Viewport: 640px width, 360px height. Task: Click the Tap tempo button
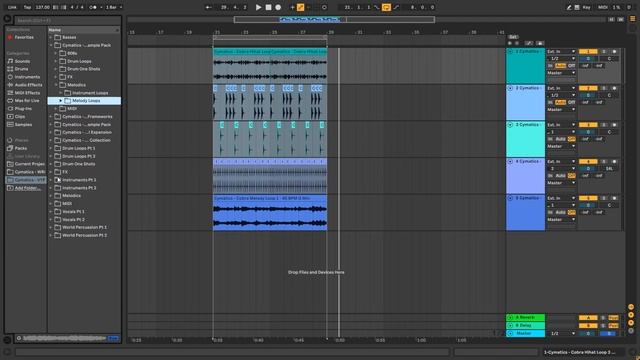[27, 7]
